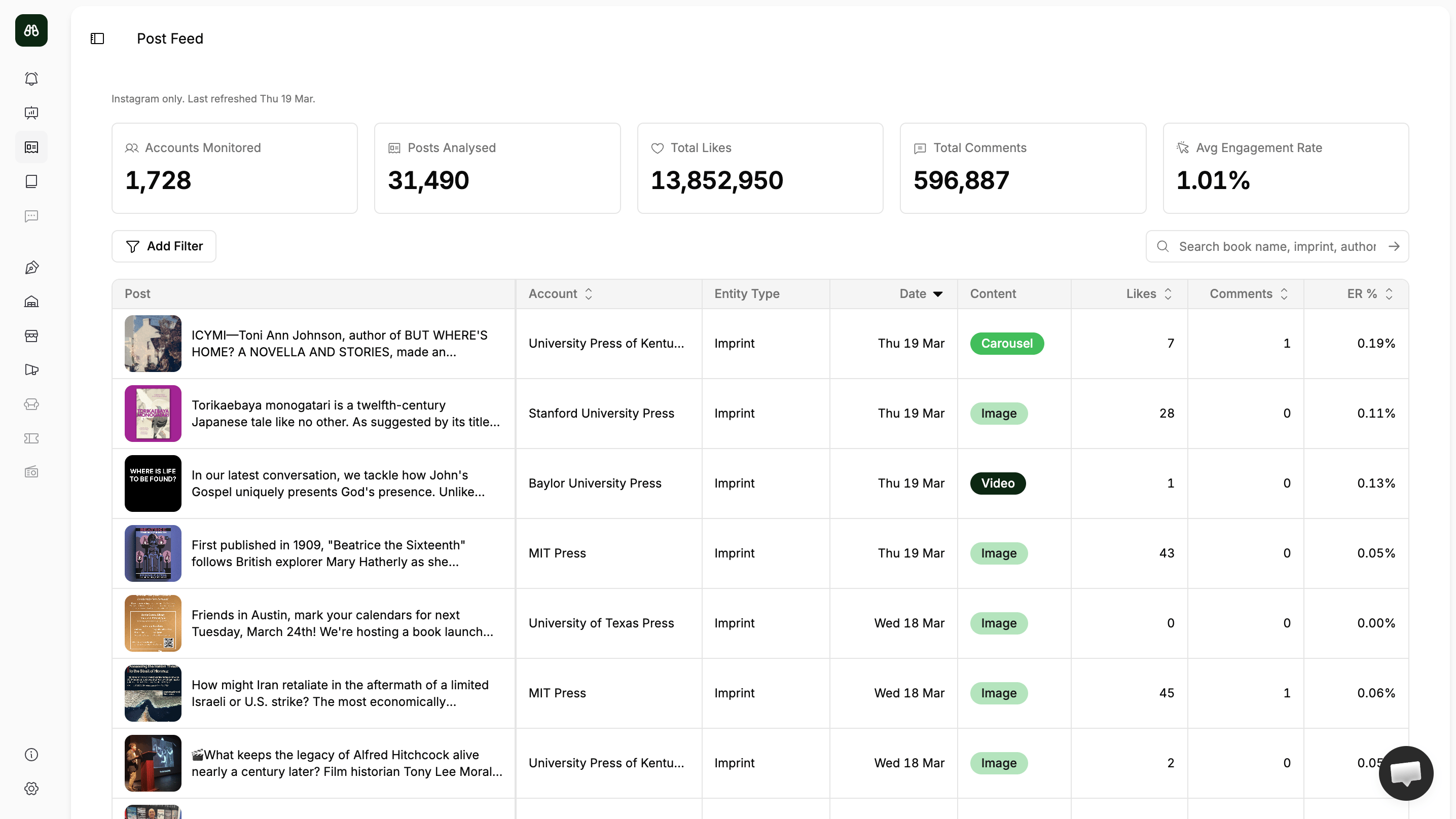This screenshot has width=1456, height=819.
Task: Click the book search input field
Action: point(1276,246)
